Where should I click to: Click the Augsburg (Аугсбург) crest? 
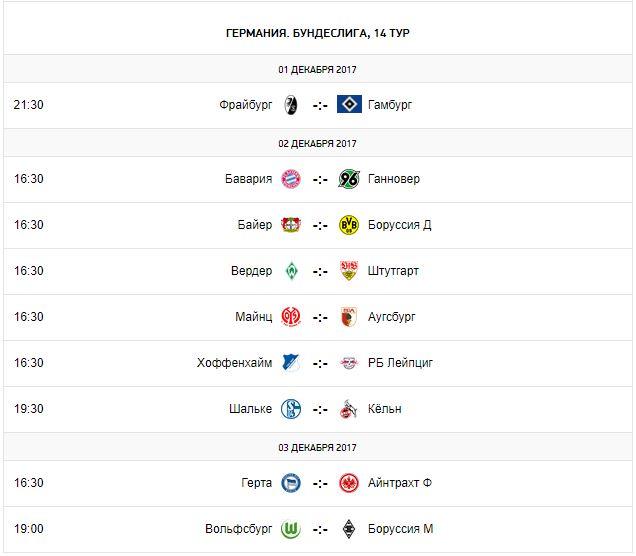tap(349, 317)
